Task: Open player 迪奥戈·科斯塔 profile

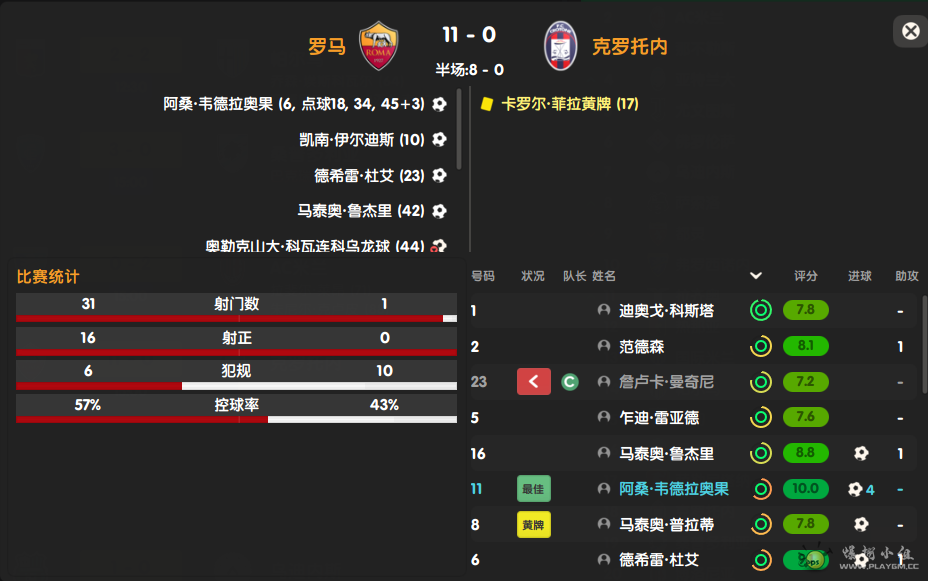Action: pyautogui.click(x=666, y=310)
